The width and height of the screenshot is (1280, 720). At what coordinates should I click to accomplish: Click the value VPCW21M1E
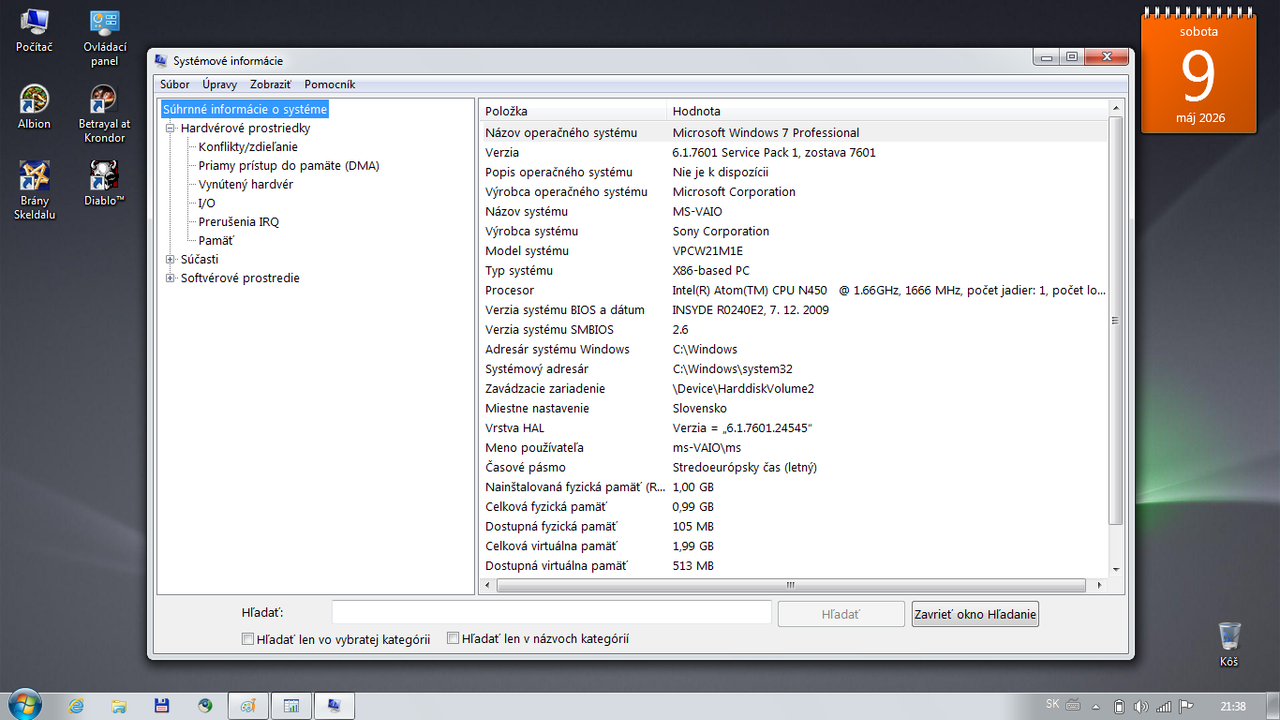(708, 251)
